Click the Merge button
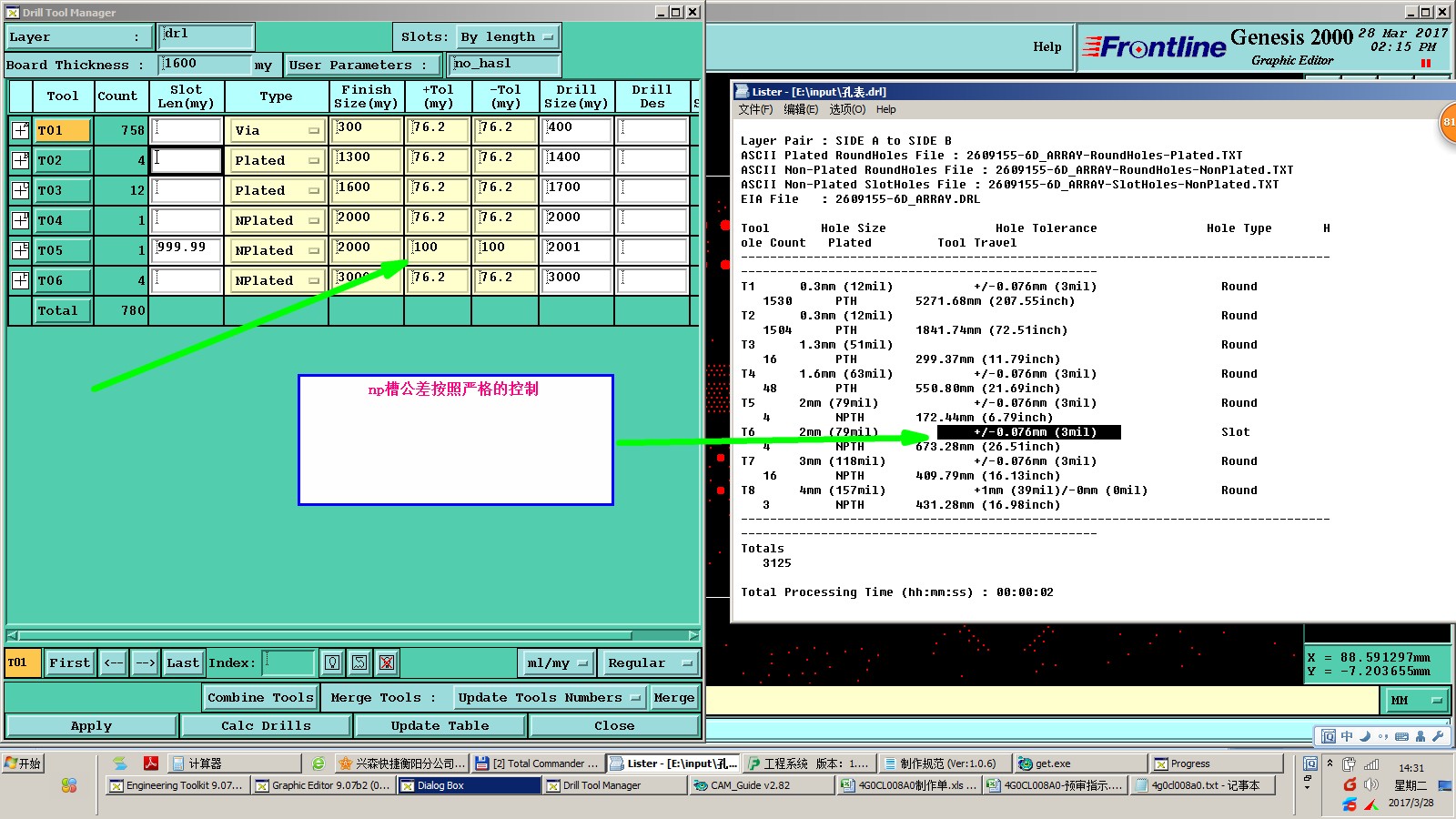The width and height of the screenshot is (1456, 819). pos(674,697)
